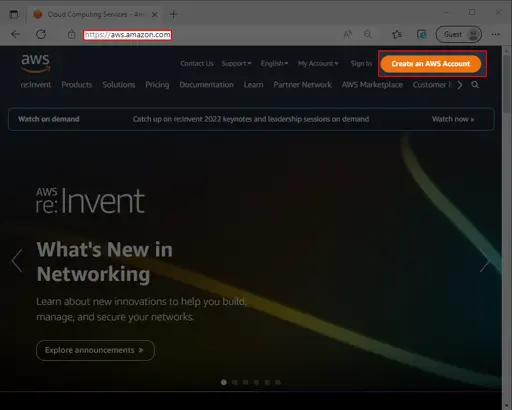Select the aws.amazon.com address bar
The height and width of the screenshot is (410, 512).
(x=127, y=35)
